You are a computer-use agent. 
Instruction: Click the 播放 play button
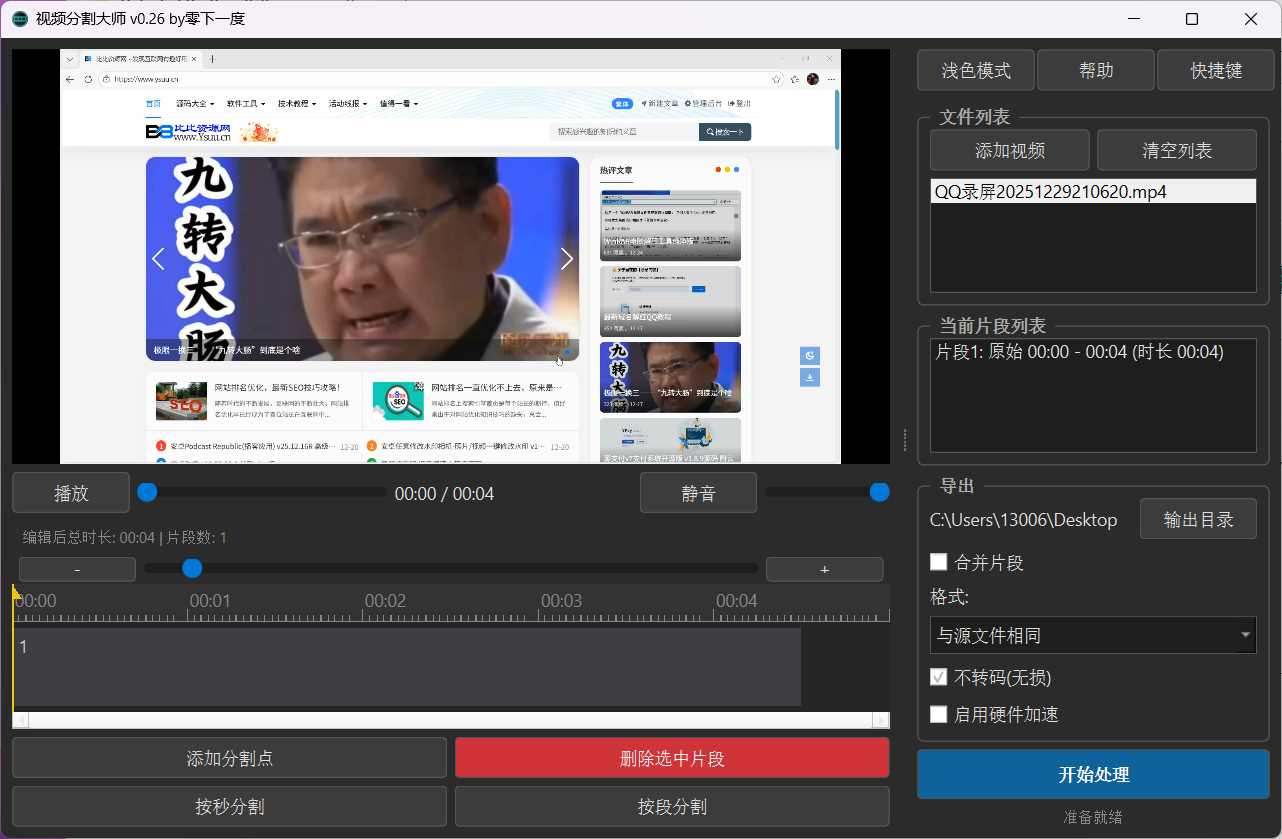pyautogui.click(x=71, y=493)
